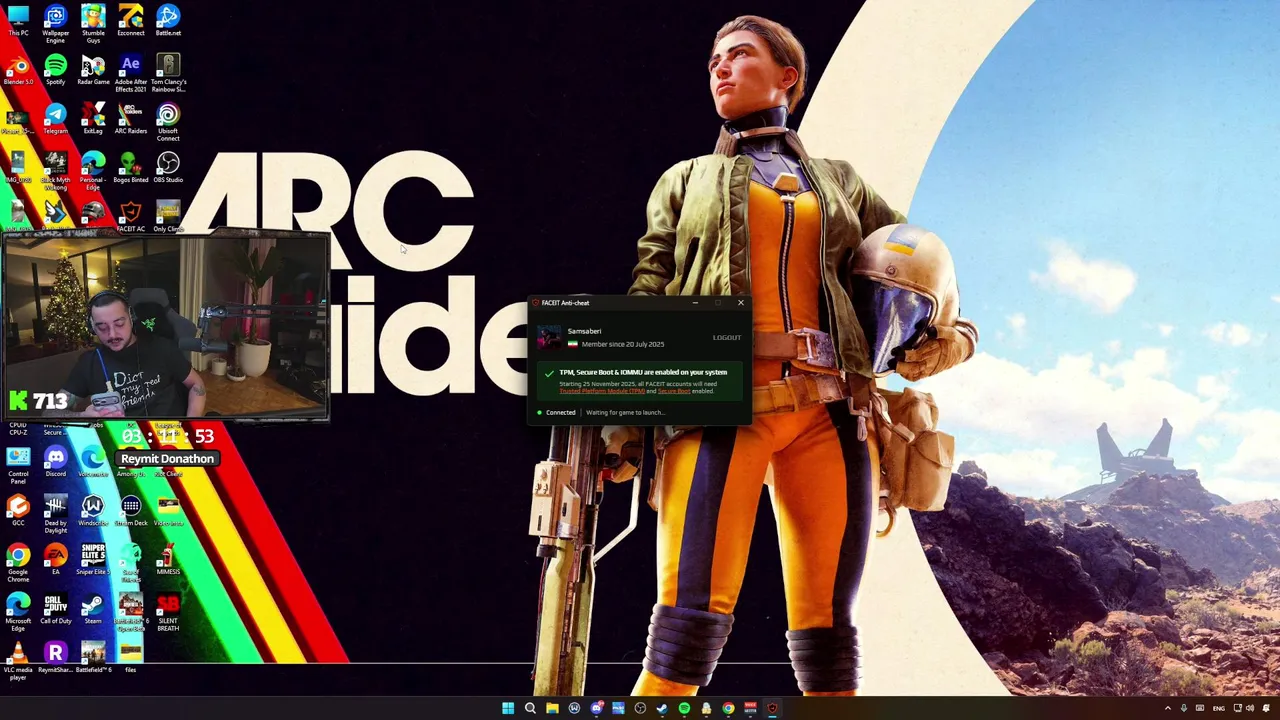Launch Adobe After Effects 2021

pos(130,73)
